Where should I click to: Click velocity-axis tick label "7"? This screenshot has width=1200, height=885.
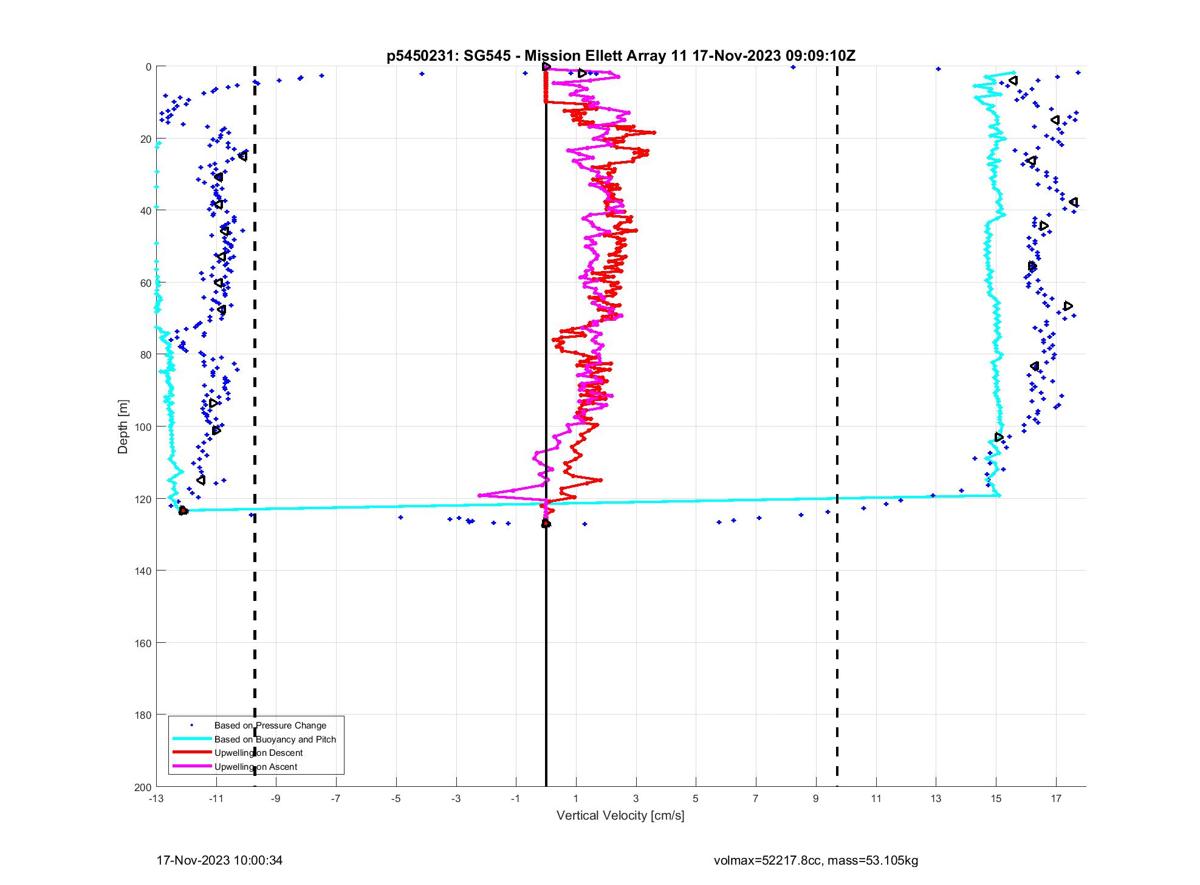[756, 799]
